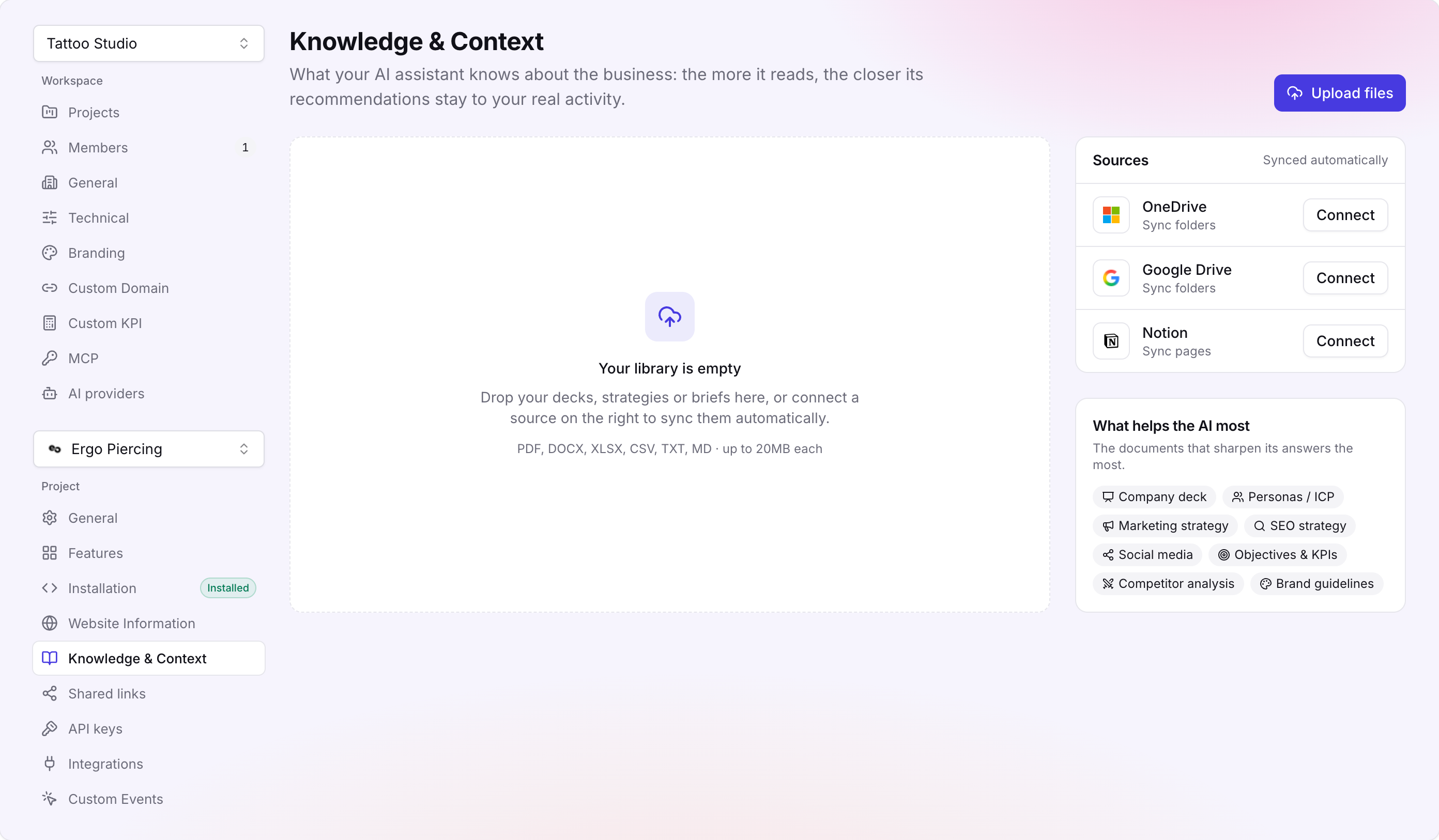This screenshot has width=1439, height=840.
Task: Click the workspace General building icon
Action: click(x=50, y=182)
